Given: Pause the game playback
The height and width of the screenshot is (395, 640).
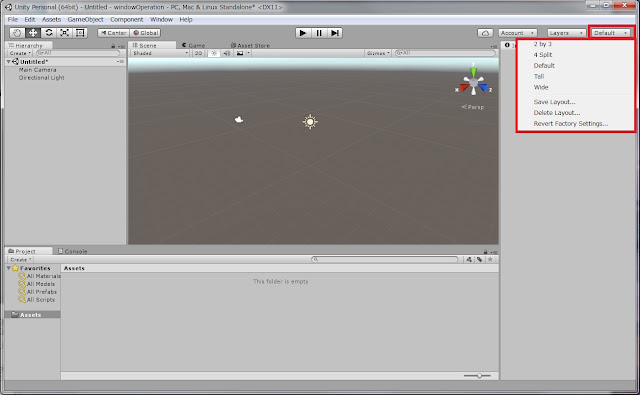Looking at the screenshot, I should (x=319, y=33).
